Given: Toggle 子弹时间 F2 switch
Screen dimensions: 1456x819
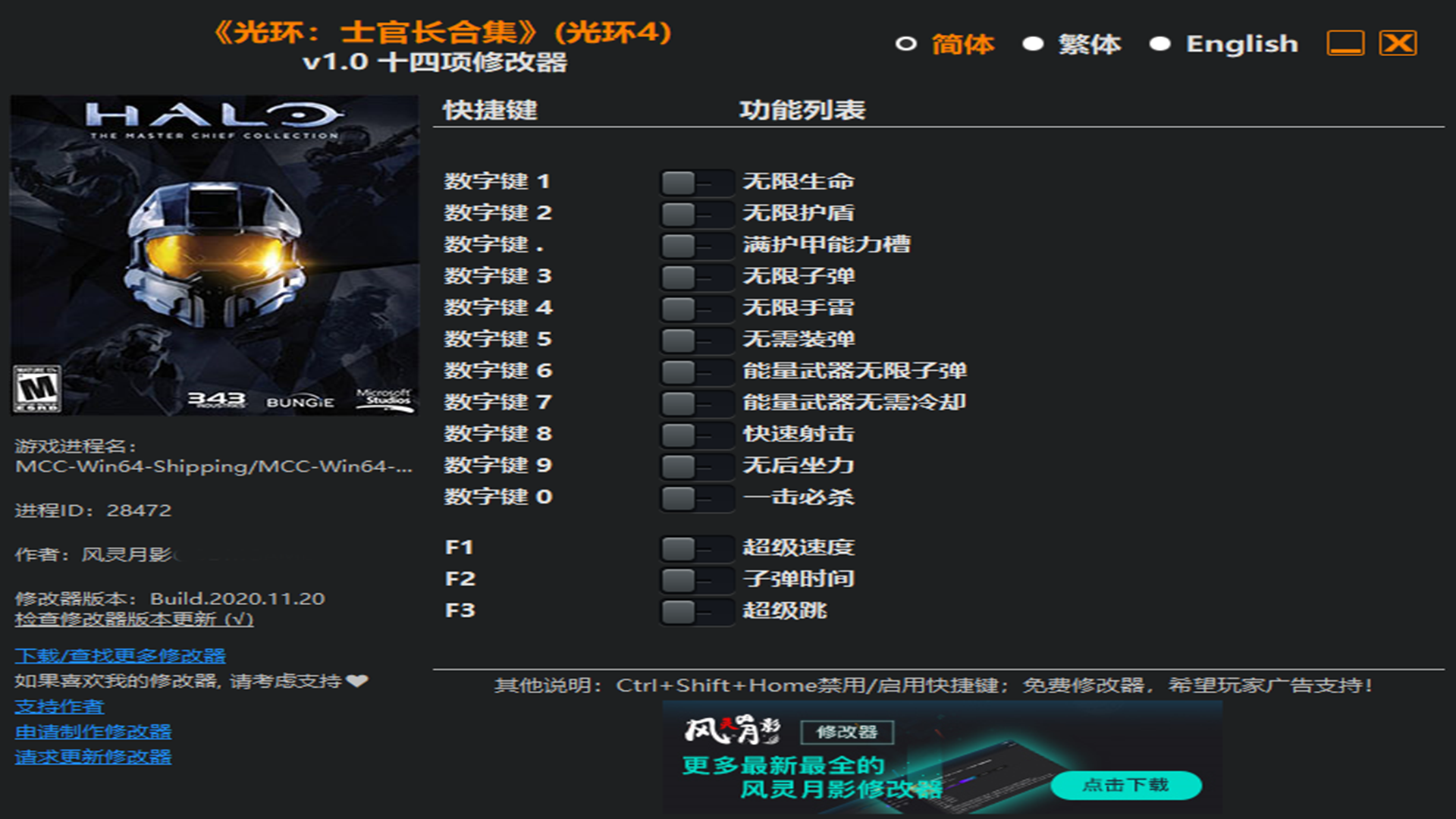Looking at the screenshot, I should pyautogui.click(x=695, y=580).
